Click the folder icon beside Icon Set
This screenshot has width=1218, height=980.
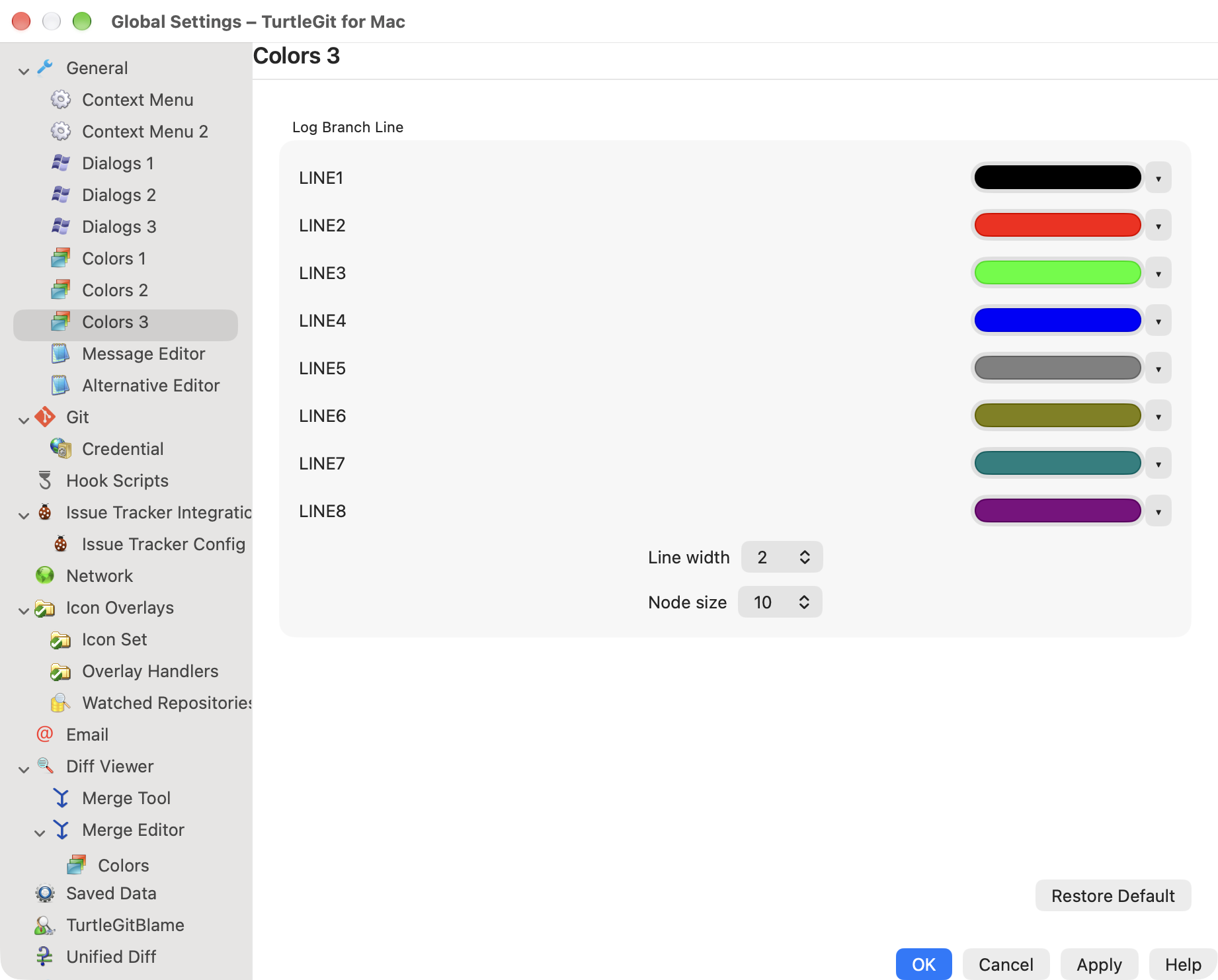[x=61, y=639]
